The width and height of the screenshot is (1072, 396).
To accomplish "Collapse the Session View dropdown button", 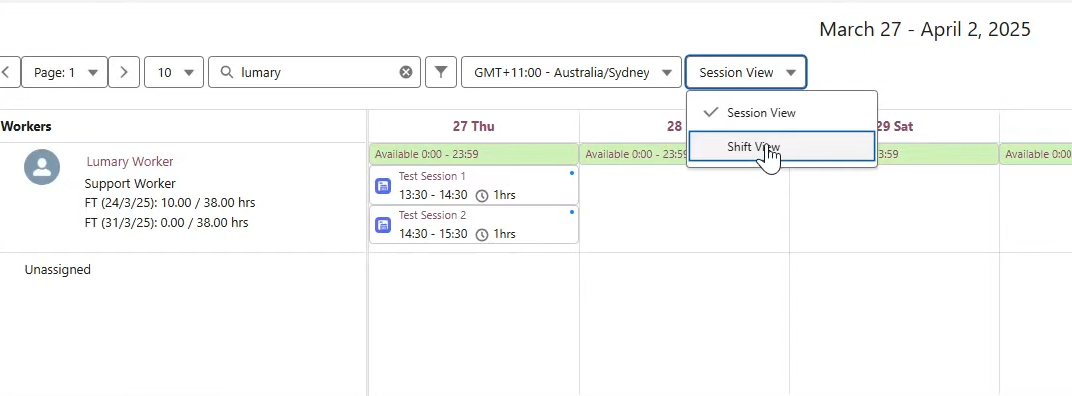I will tap(746, 72).
